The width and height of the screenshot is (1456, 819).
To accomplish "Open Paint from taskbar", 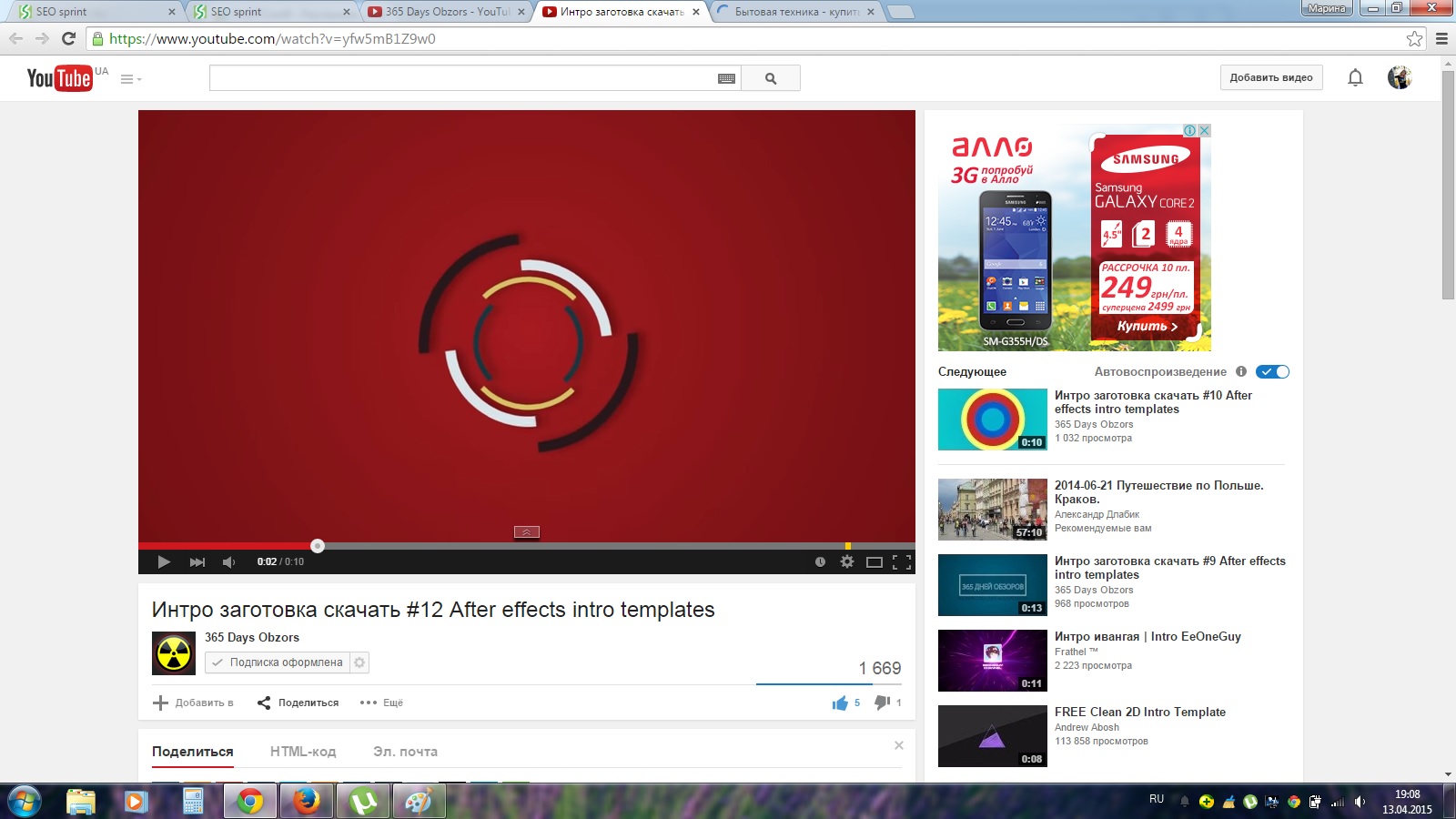I will pyautogui.click(x=419, y=801).
